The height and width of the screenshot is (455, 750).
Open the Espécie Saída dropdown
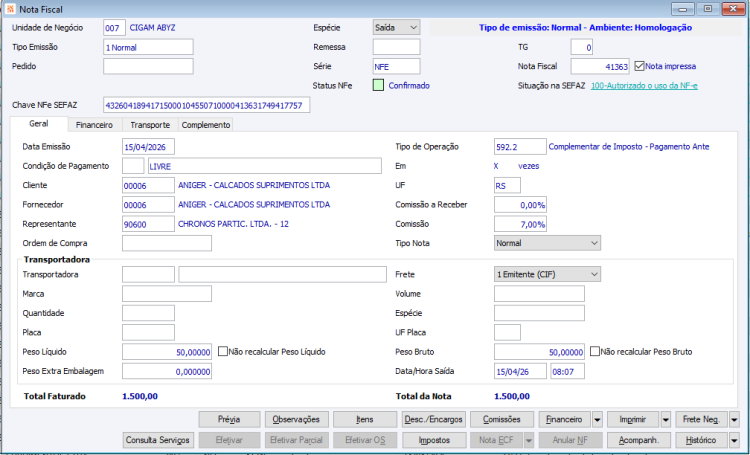397,28
